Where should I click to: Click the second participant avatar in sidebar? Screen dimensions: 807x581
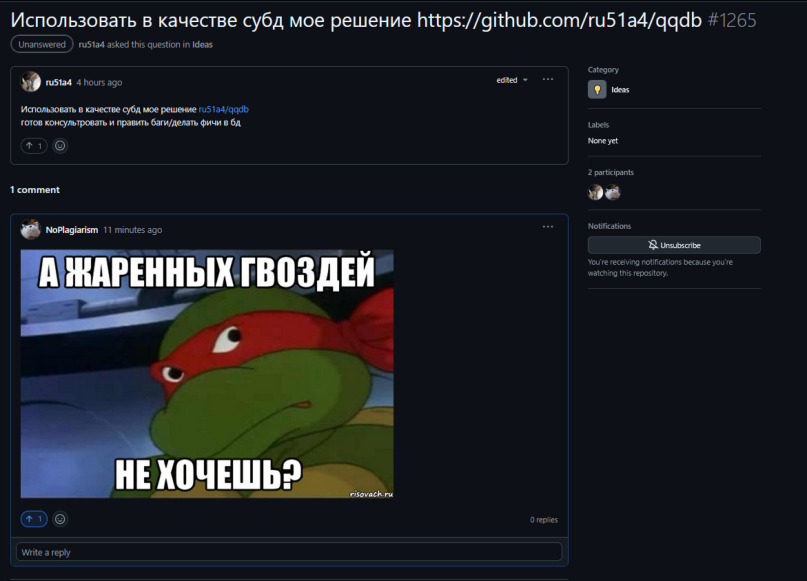[x=612, y=192]
